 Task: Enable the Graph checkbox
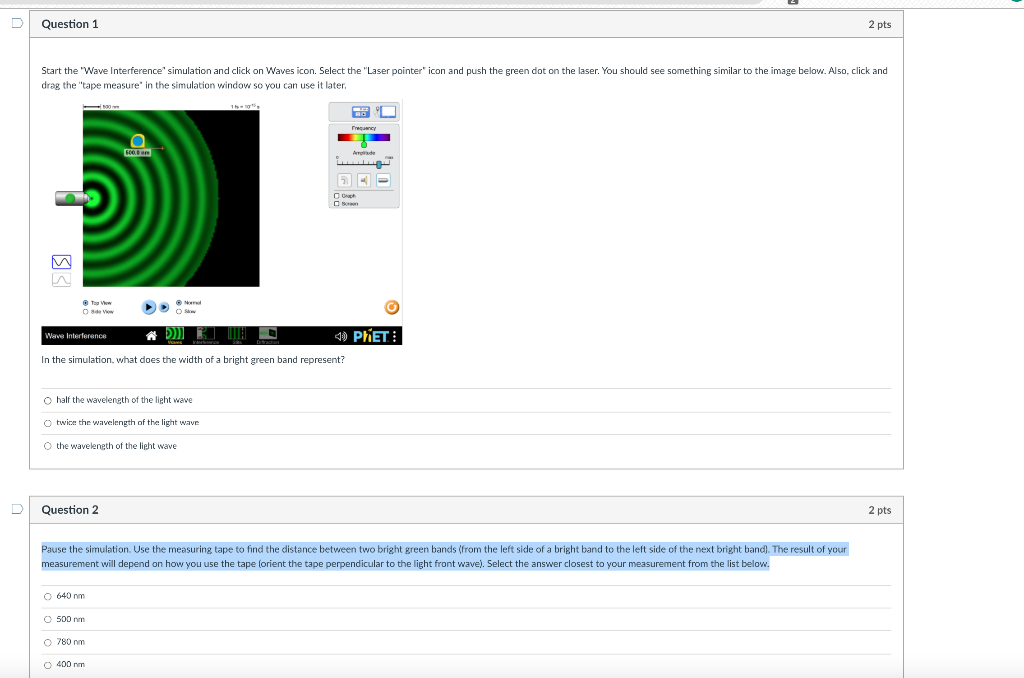pyautogui.click(x=337, y=196)
